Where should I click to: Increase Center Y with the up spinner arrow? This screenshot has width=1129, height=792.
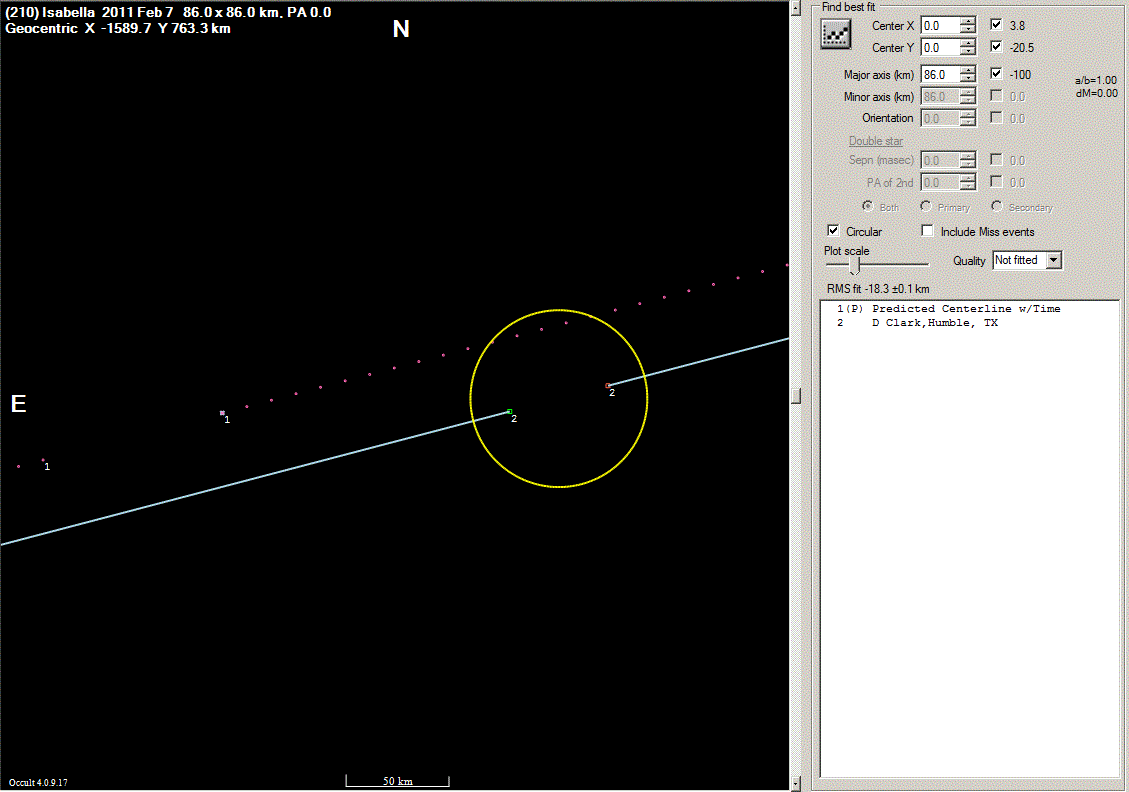[x=968, y=43]
